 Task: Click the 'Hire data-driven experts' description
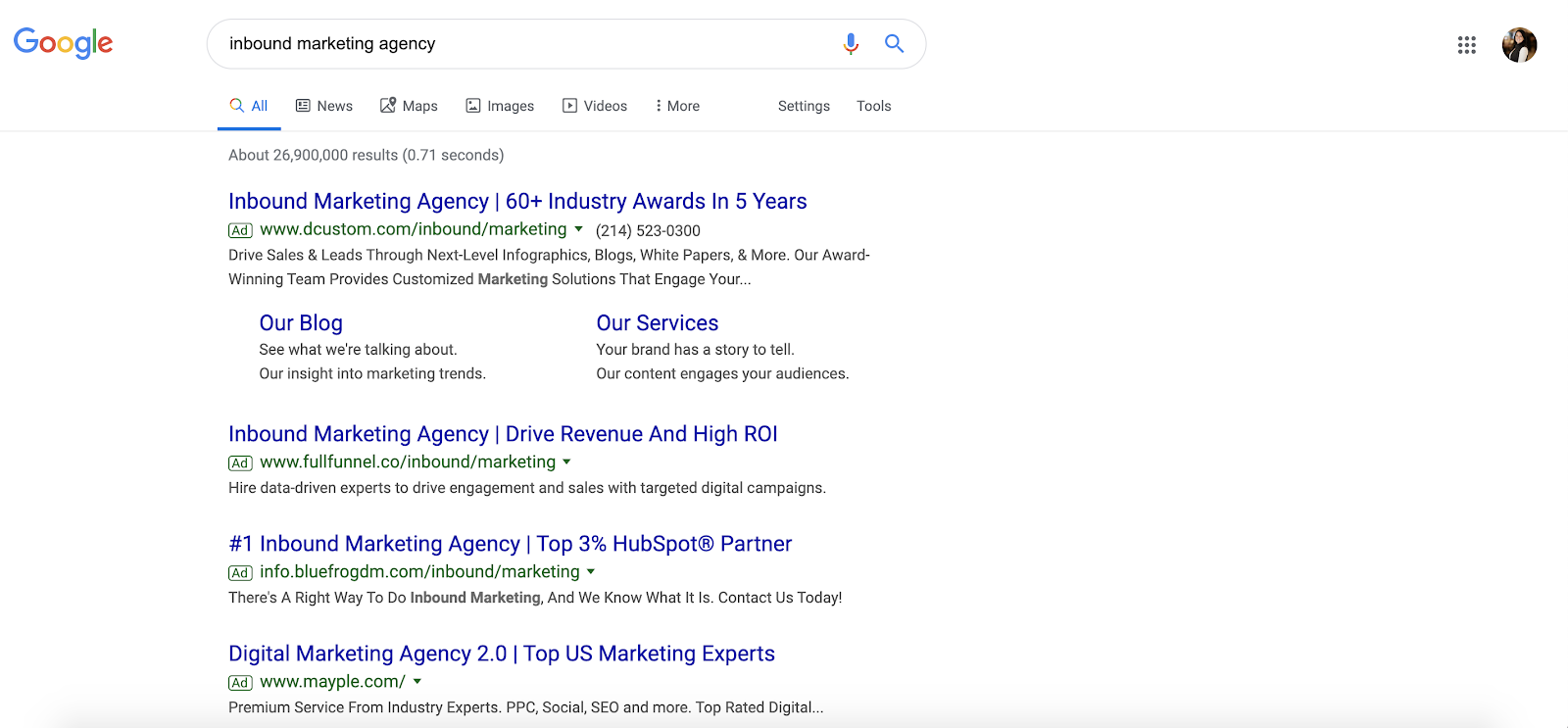(x=527, y=488)
